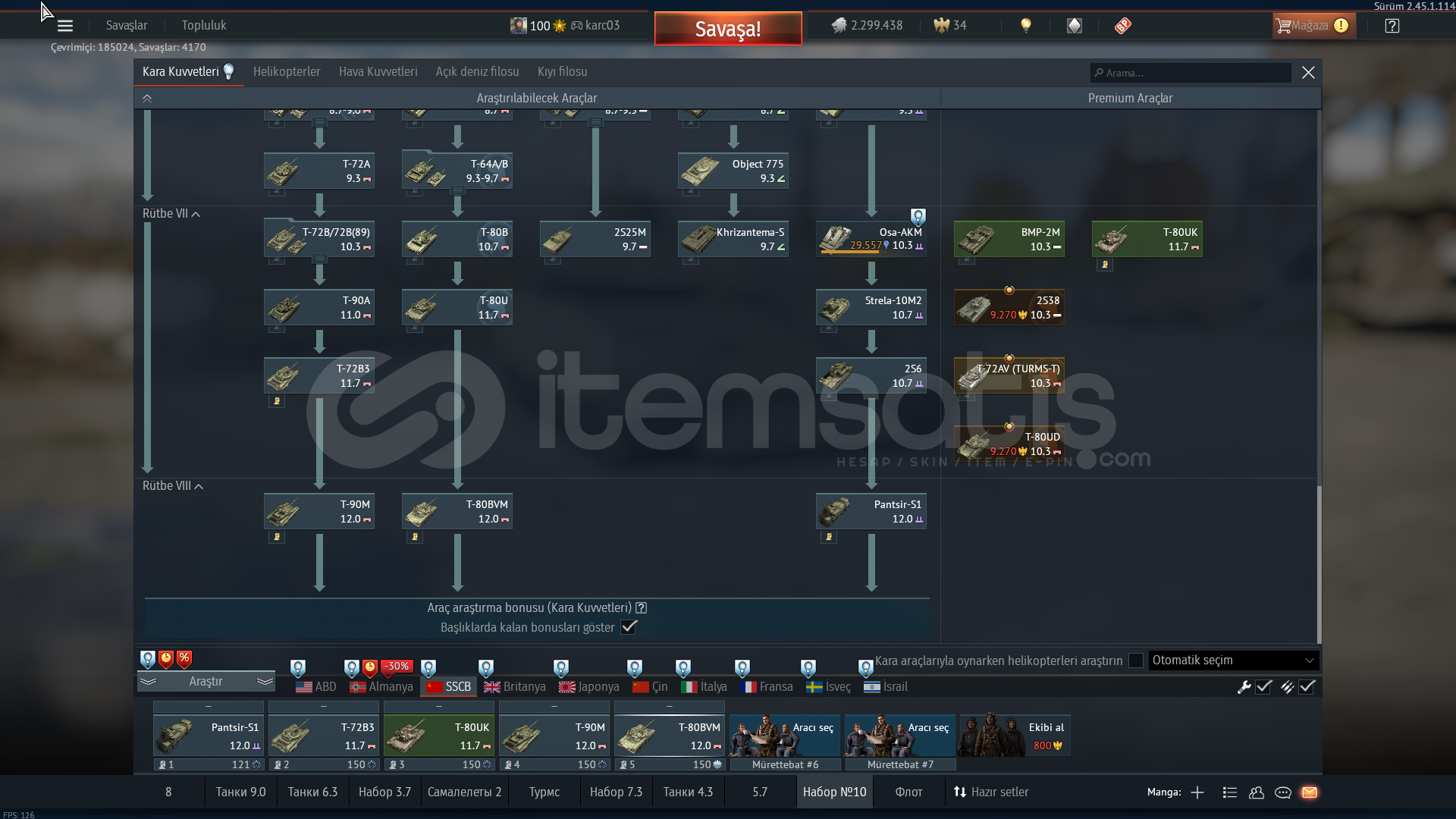Open the chat bubble icon

(x=1283, y=792)
